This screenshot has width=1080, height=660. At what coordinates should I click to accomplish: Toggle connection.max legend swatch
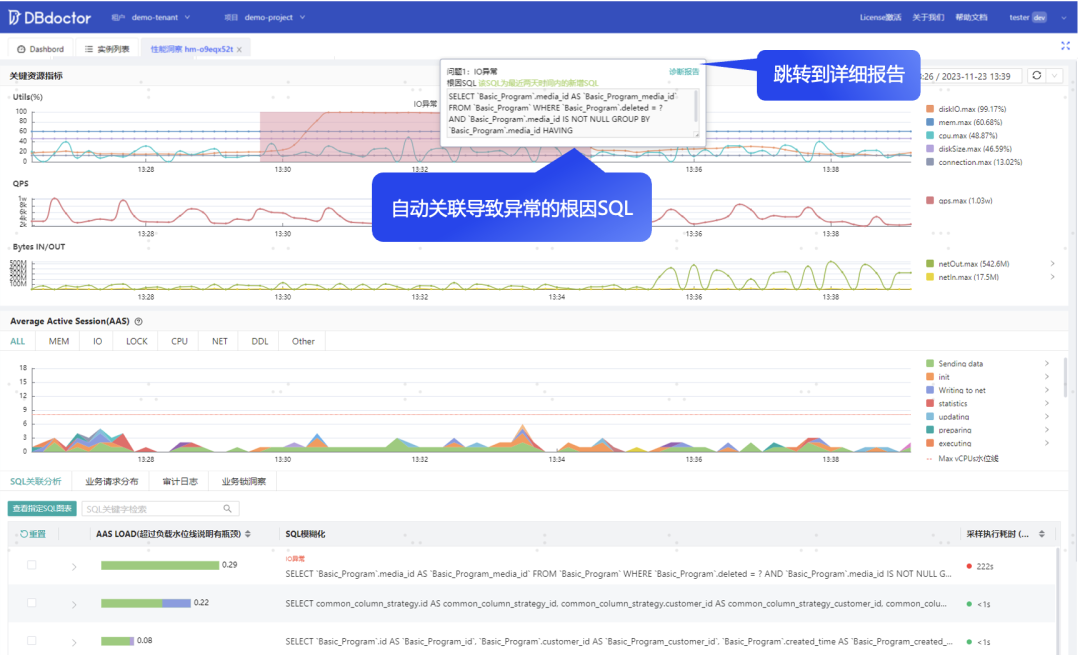[930, 162]
